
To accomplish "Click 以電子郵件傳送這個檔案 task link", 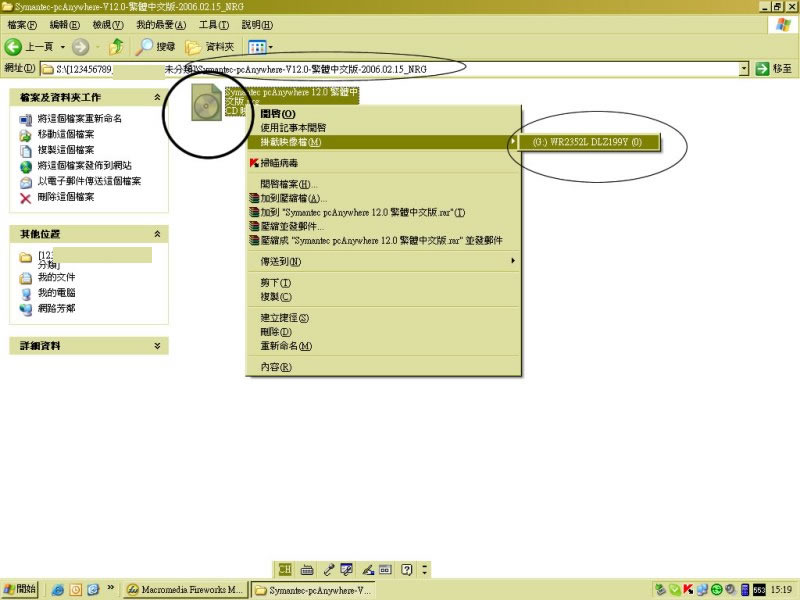I will click(89, 181).
